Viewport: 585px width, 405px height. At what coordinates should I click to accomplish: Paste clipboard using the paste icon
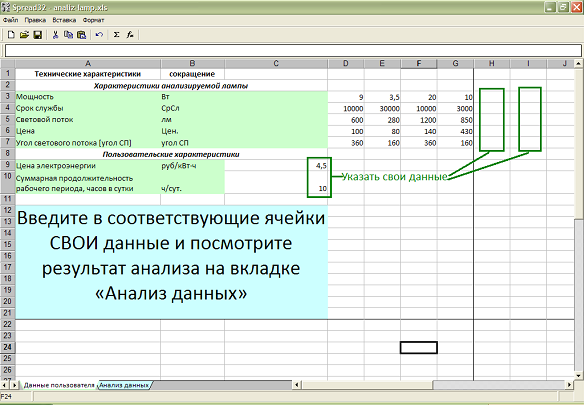click(x=81, y=35)
